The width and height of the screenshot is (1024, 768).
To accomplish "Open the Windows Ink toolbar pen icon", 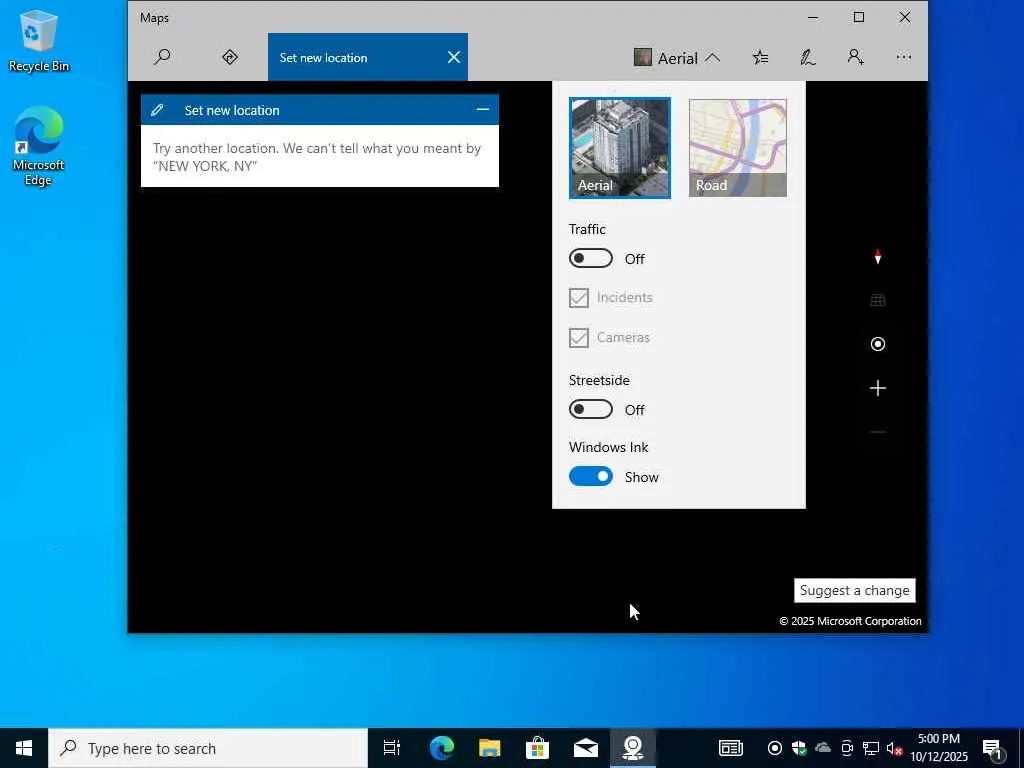I will coord(808,57).
